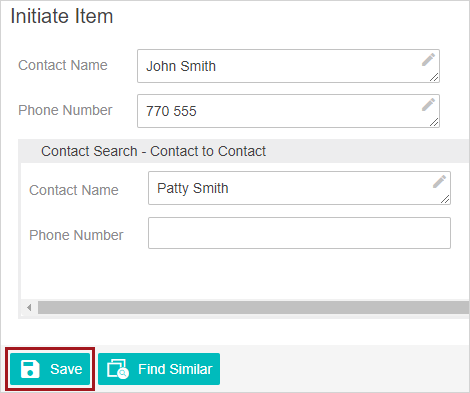Image resolution: width=470 pixels, height=393 pixels.
Task: Select the Contact Search - Contact to Contact header
Action: click(153, 151)
